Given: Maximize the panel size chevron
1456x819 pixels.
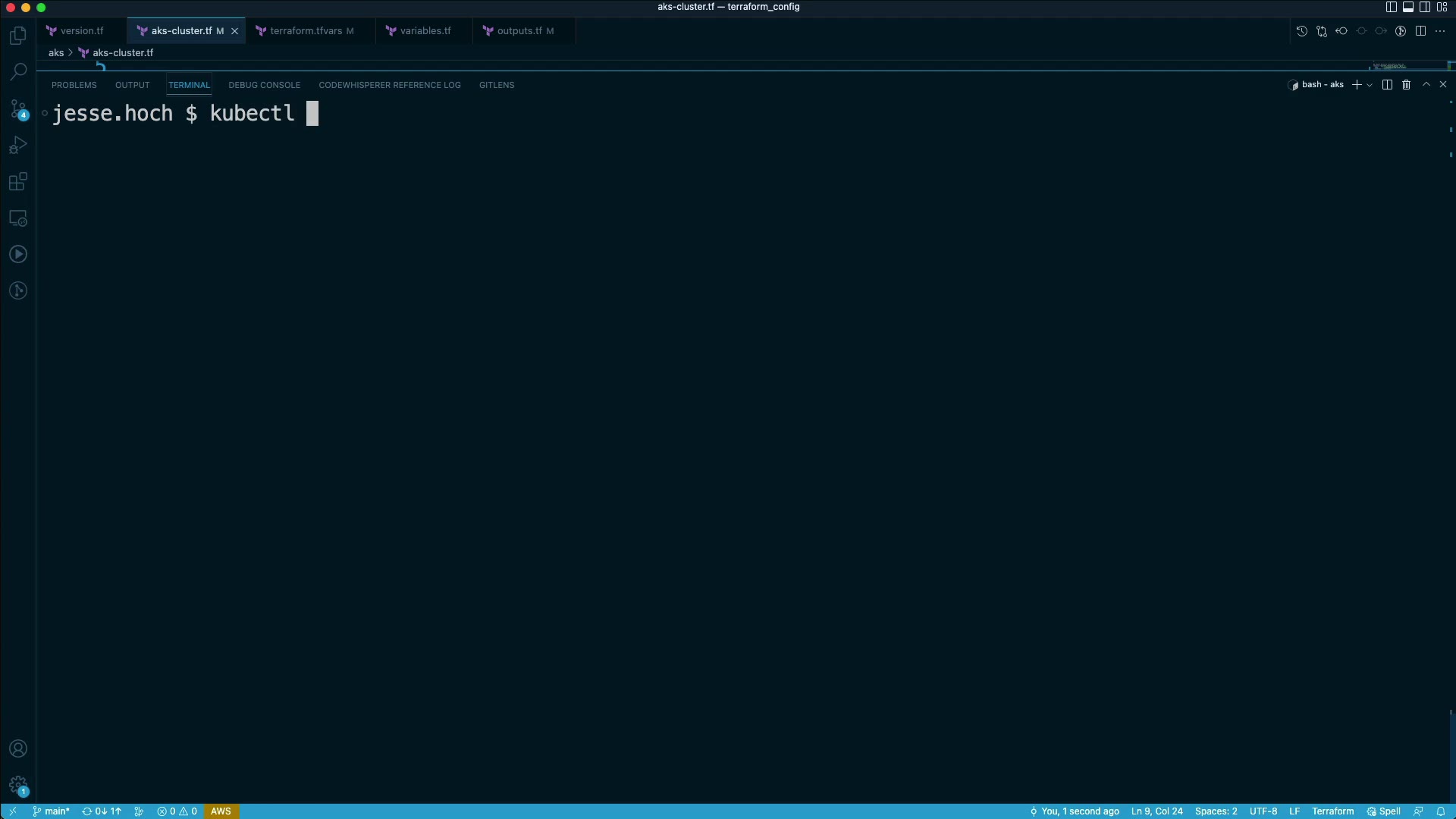Looking at the screenshot, I should coord(1426,85).
